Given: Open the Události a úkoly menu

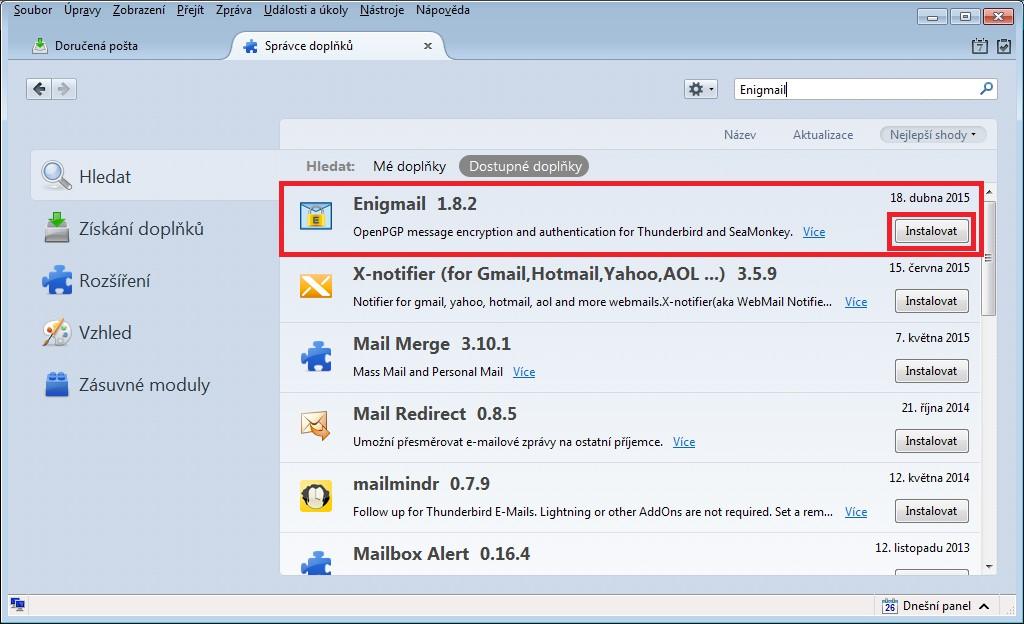Looking at the screenshot, I should point(306,10).
